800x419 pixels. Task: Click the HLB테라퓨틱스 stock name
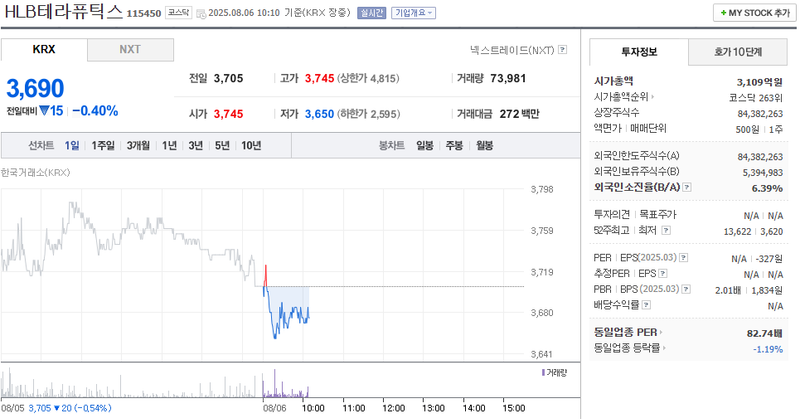coord(64,12)
